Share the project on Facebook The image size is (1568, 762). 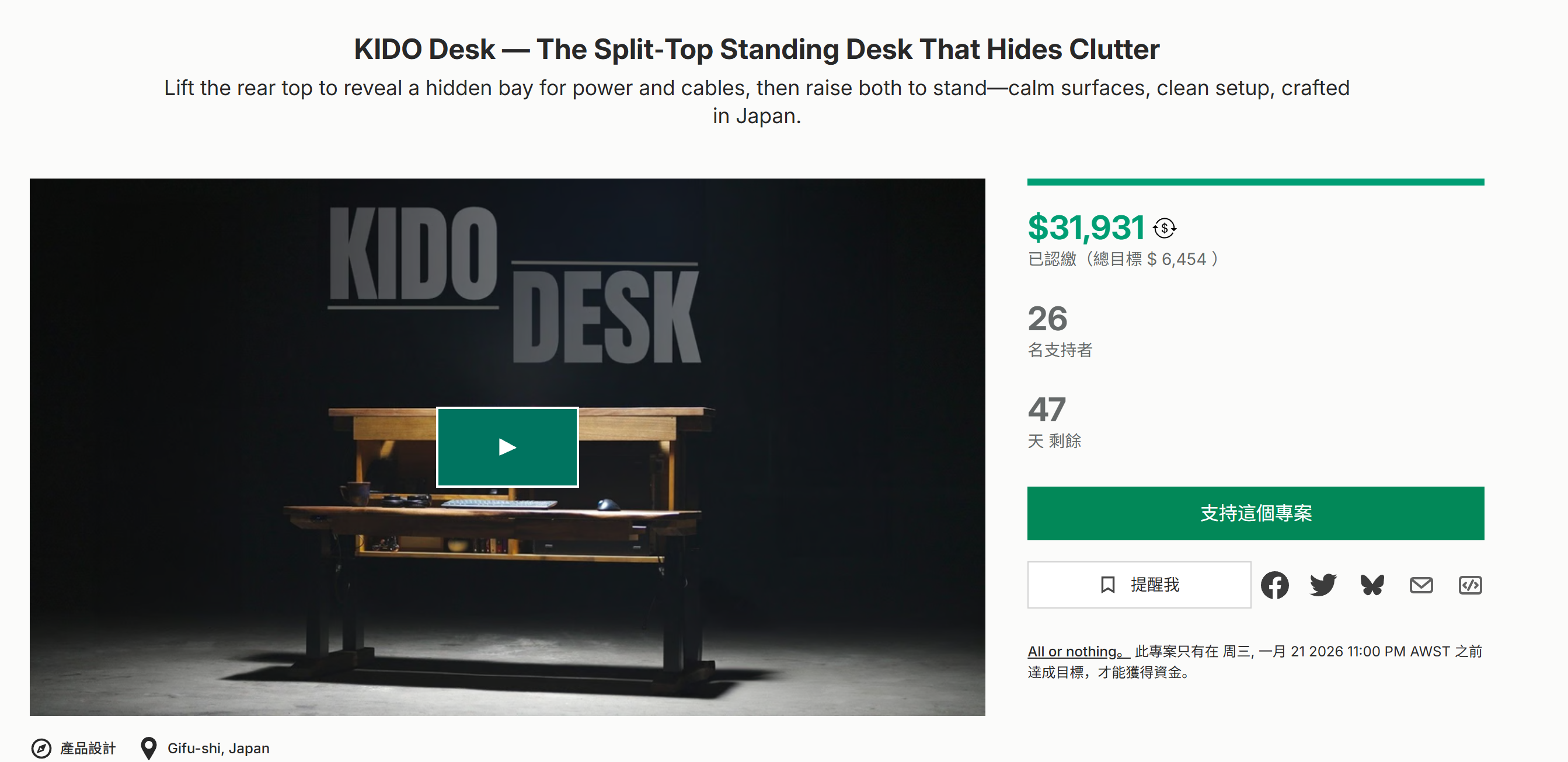point(1274,585)
